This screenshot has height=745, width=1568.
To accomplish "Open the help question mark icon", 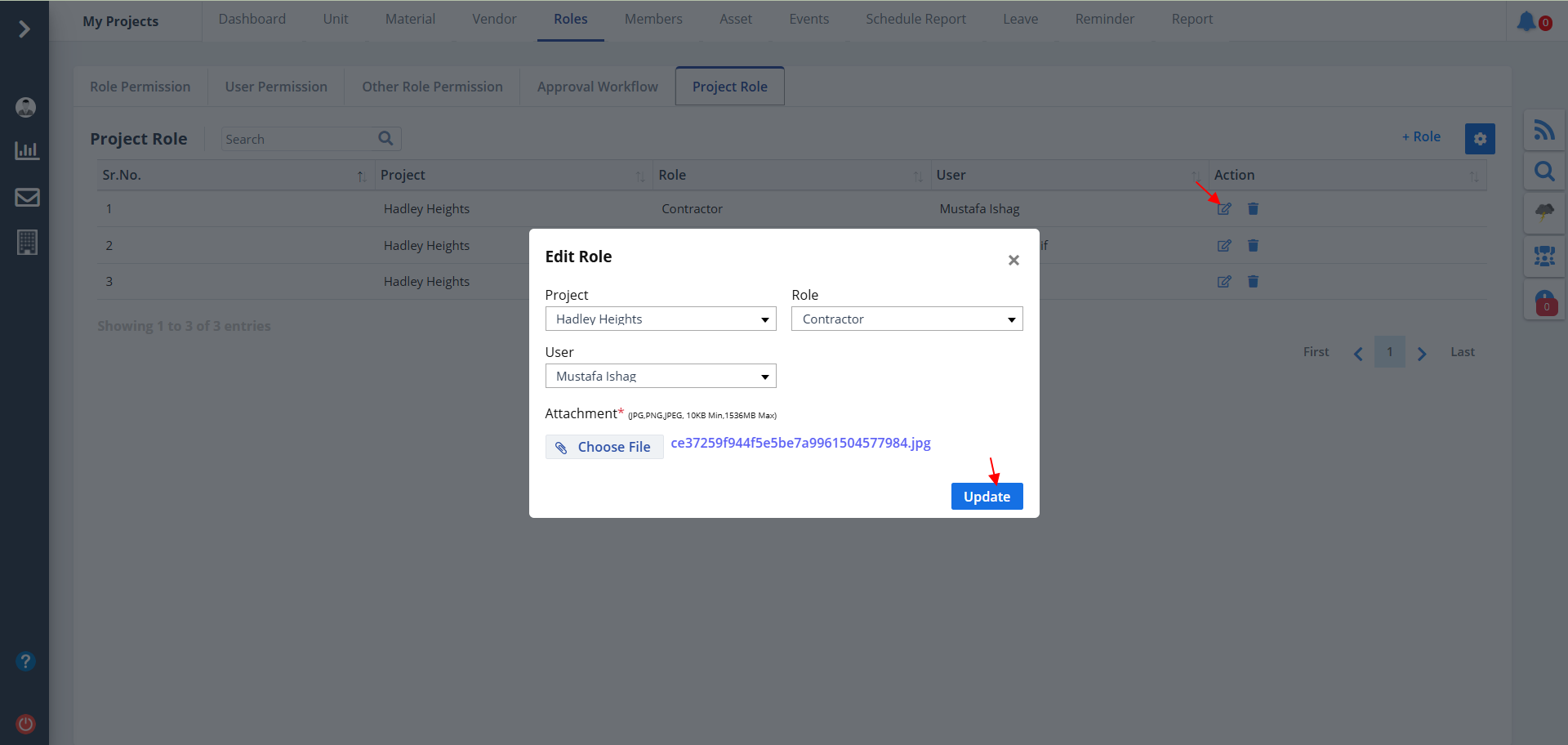I will point(26,661).
